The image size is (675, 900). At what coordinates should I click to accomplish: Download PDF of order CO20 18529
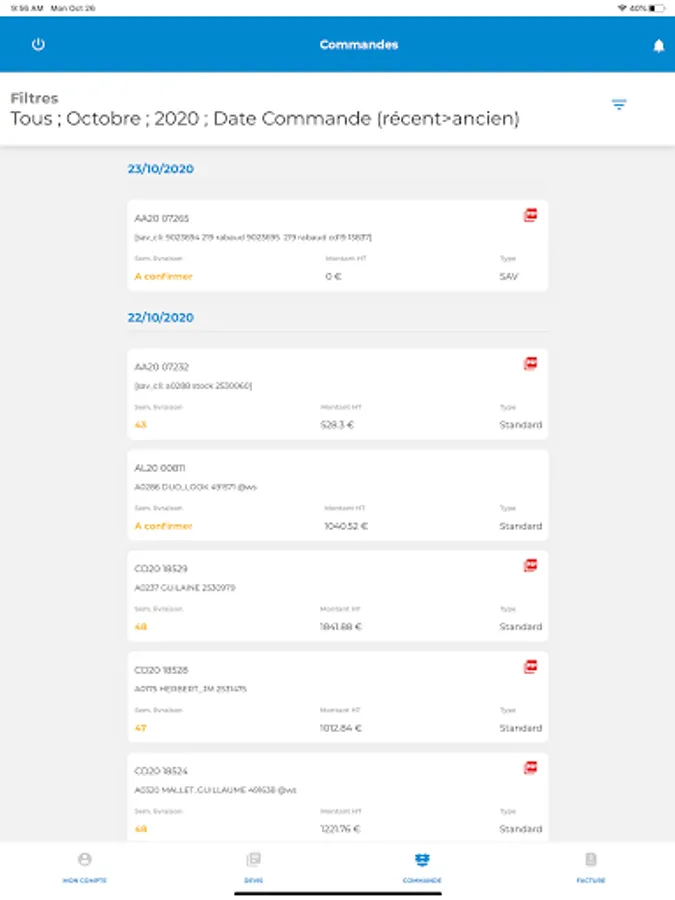click(x=531, y=566)
